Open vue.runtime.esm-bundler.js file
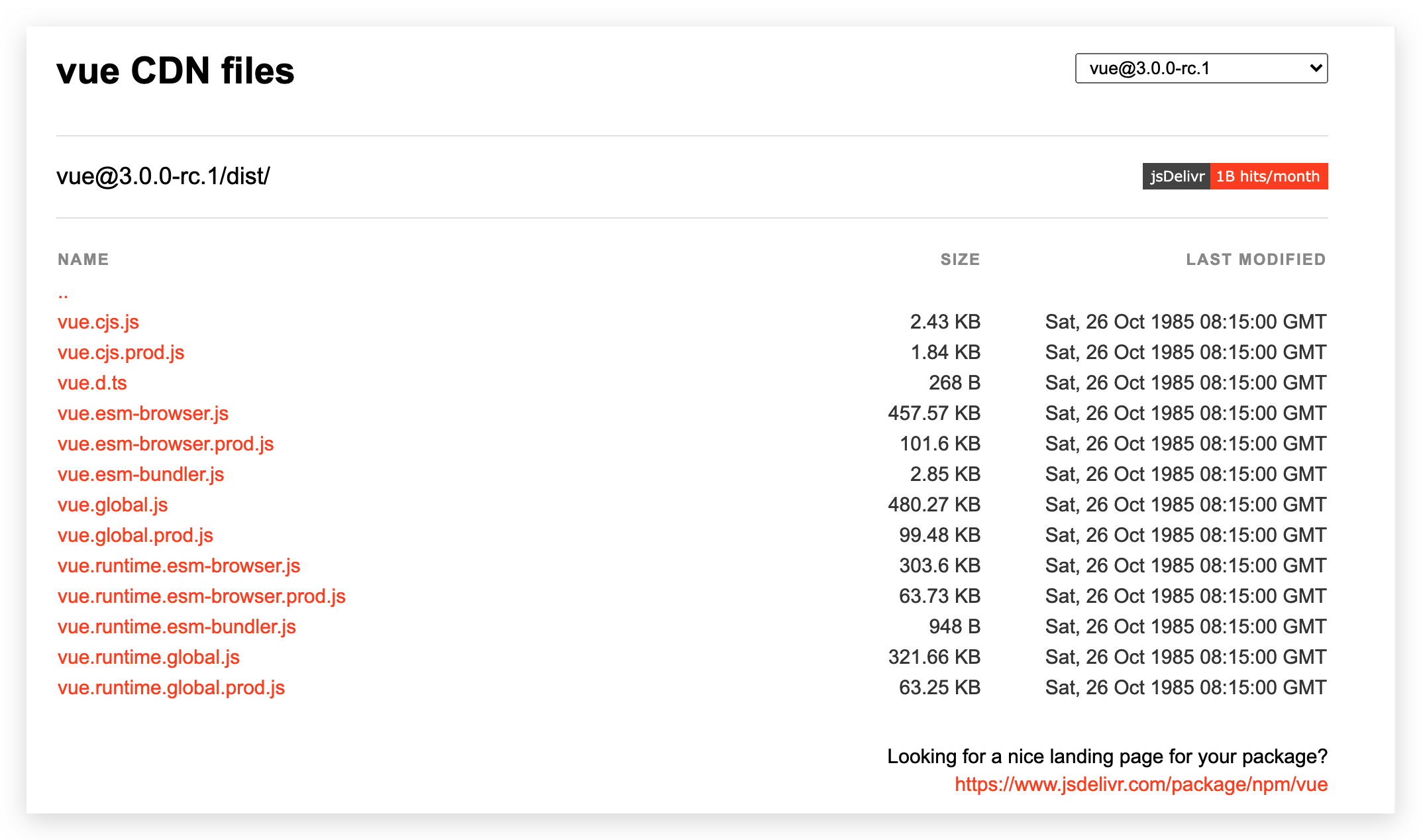Screen dimensions: 1423x840 pos(176,627)
